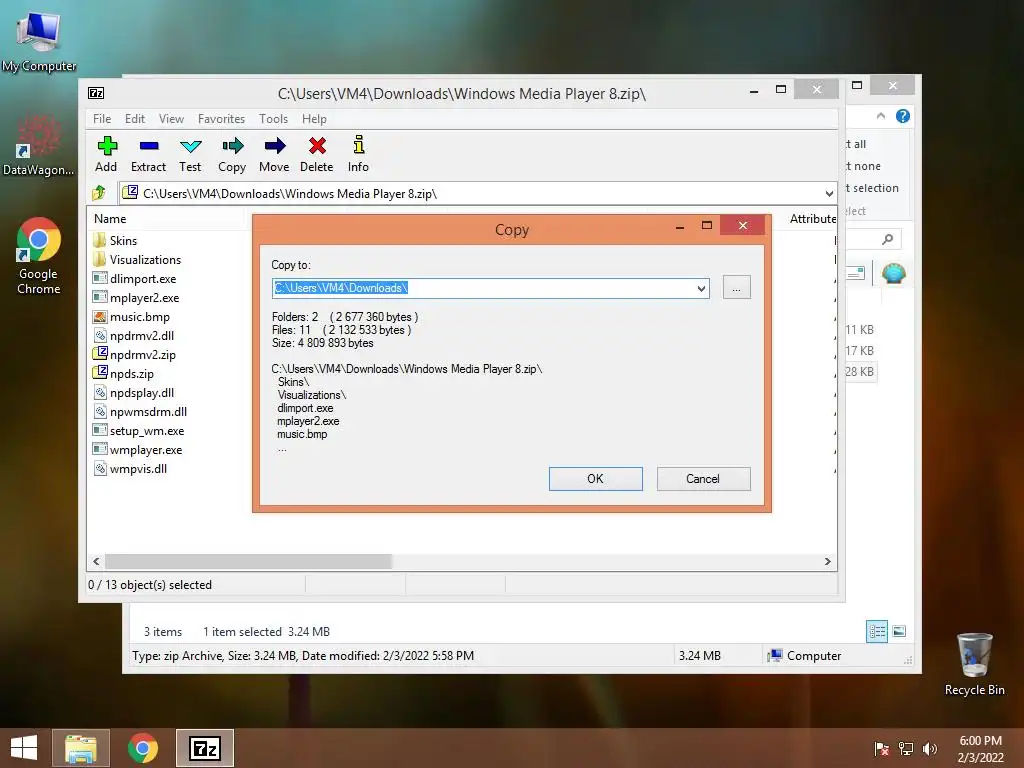Click Invert selection in Explorer ribbon
This screenshot has height=768, width=1024.
(x=873, y=188)
